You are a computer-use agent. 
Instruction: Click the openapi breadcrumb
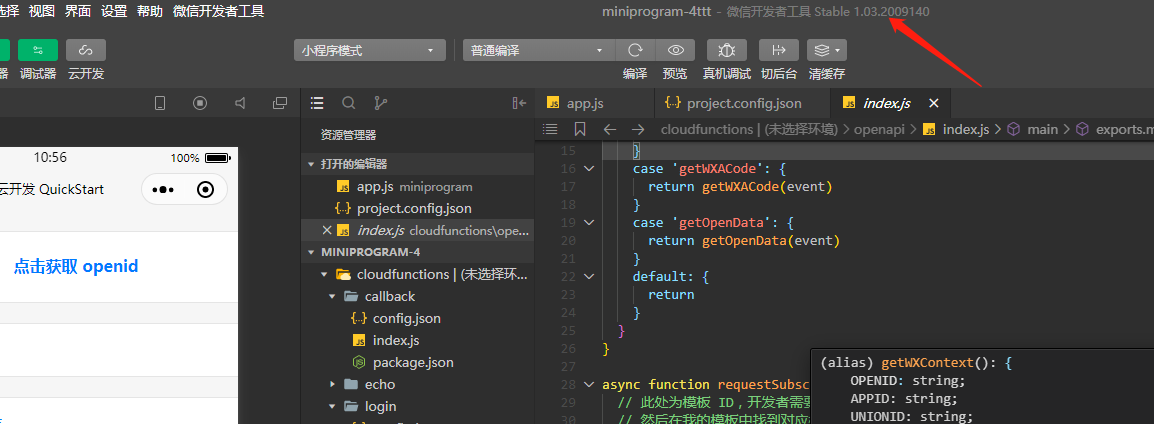(881, 130)
